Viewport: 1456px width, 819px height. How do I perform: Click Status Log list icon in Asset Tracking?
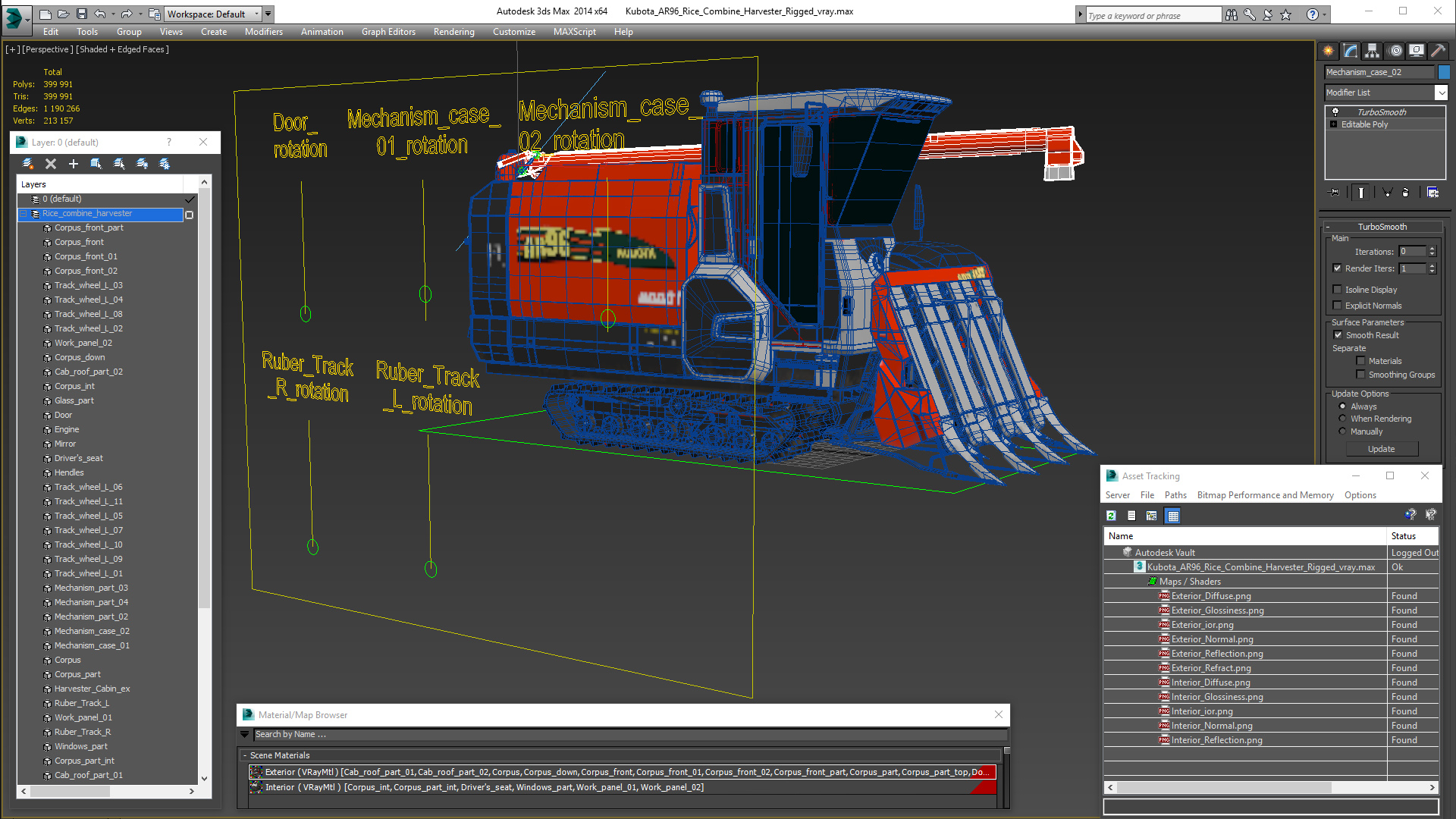(1131, 516)
